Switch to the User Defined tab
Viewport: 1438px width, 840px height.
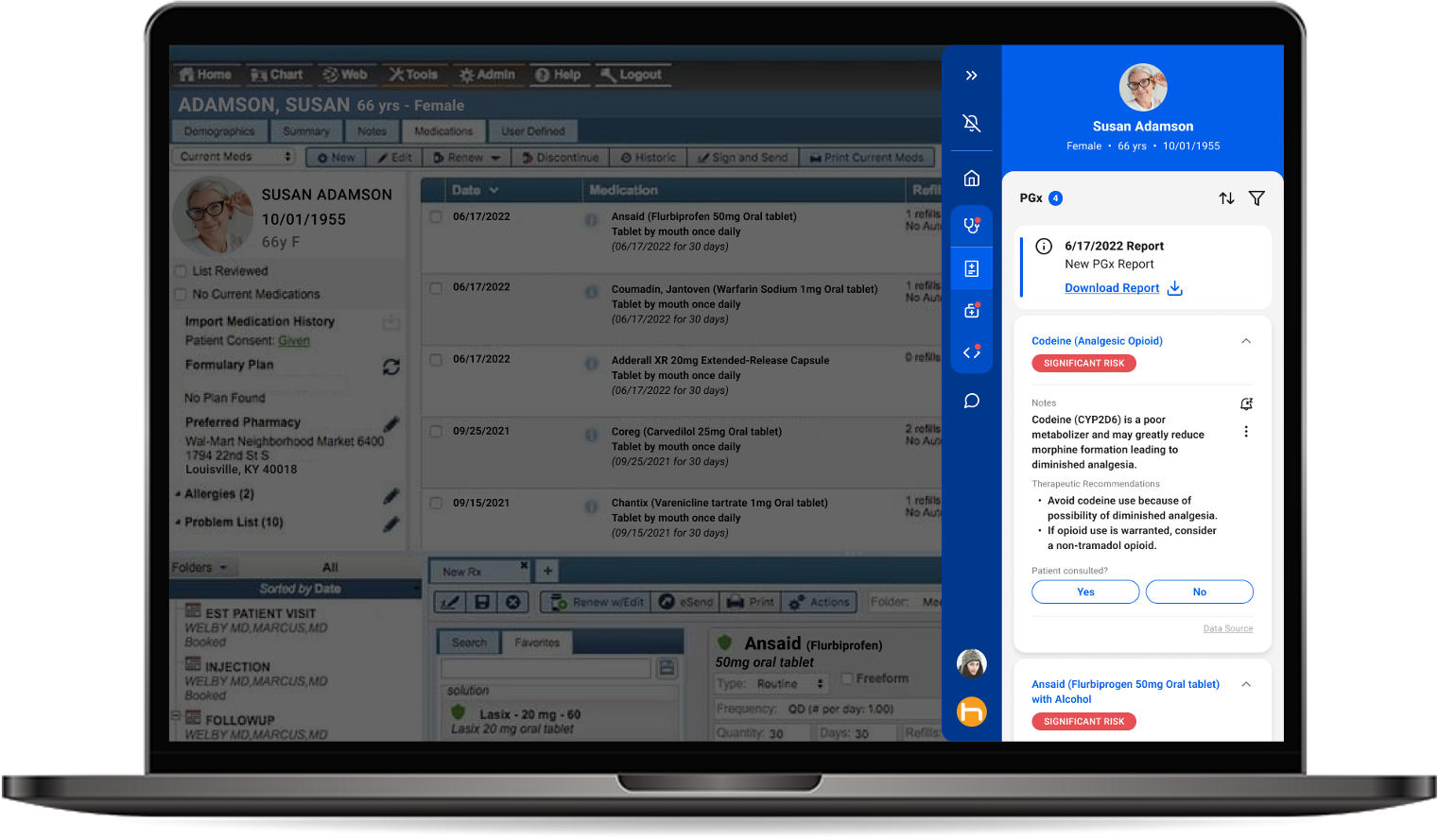pos(533,131)
